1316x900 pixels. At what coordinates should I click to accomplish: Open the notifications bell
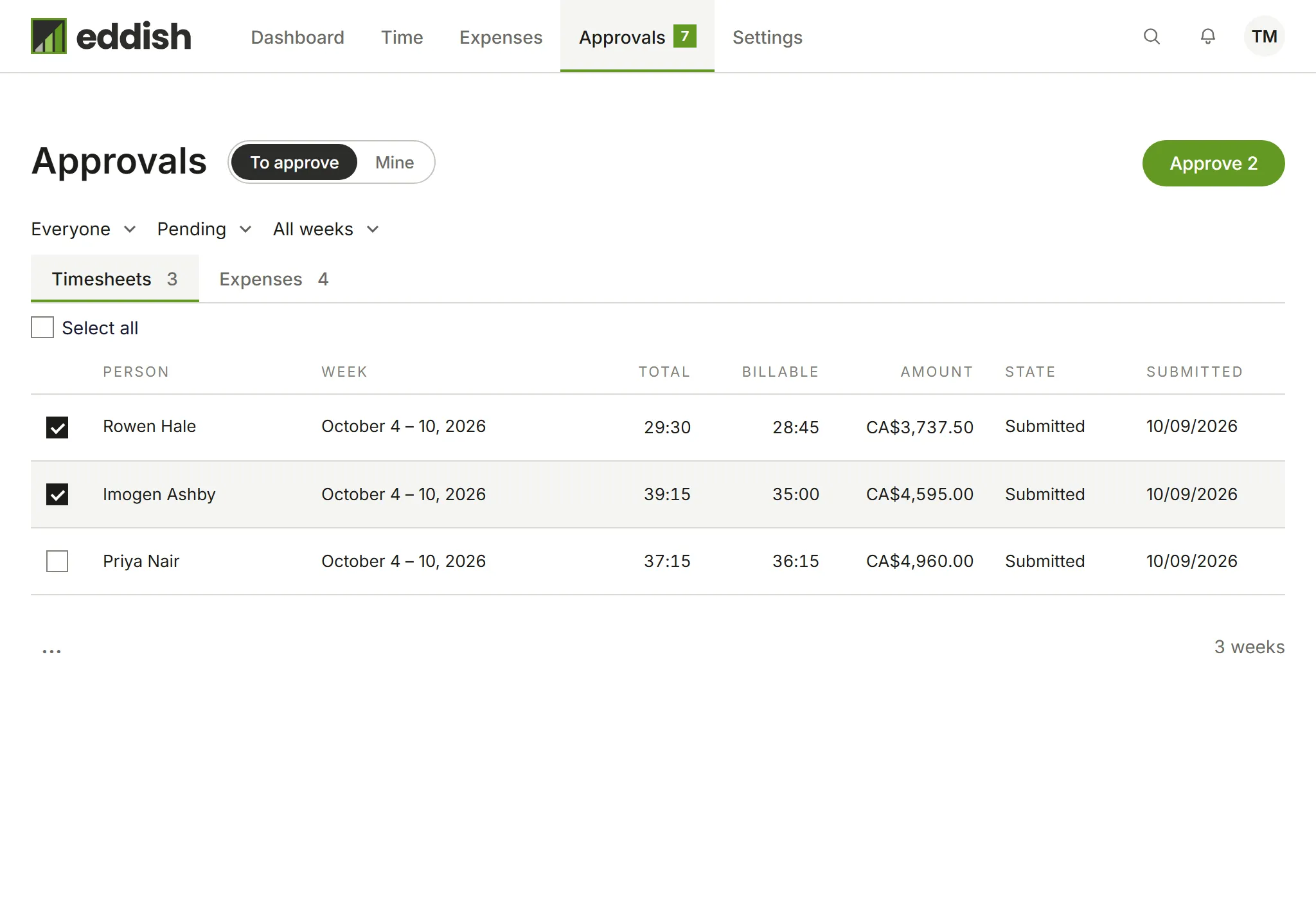pos(1208,37)
